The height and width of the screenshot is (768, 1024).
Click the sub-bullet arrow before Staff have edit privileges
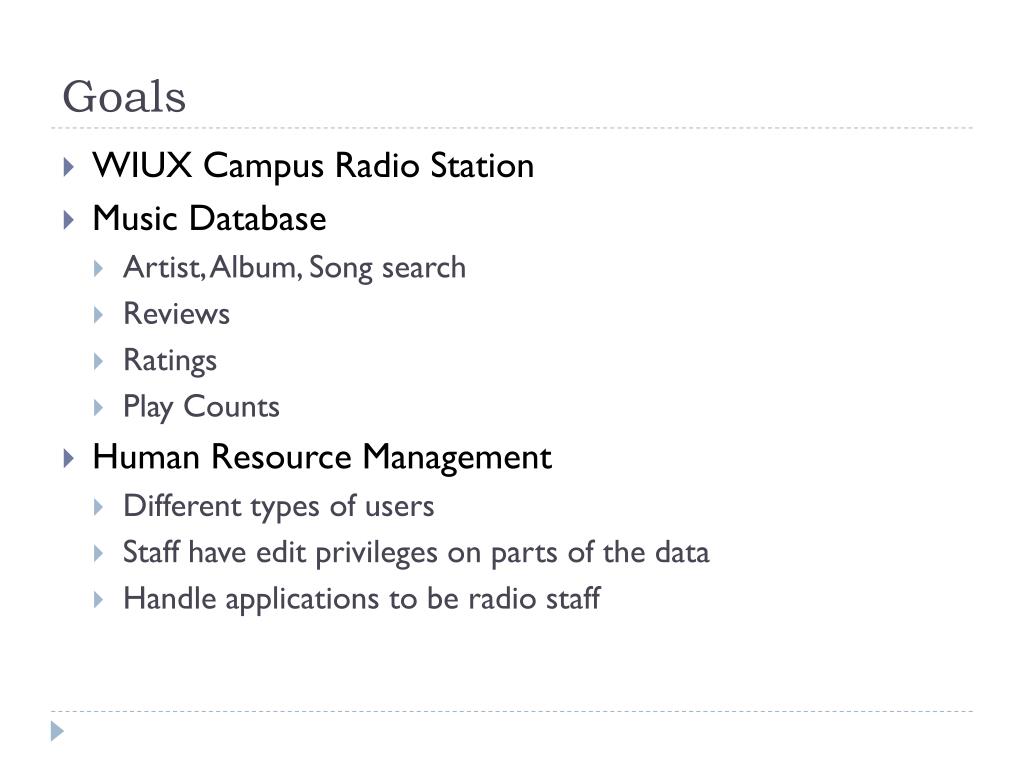pyautogui.click(x=99, y=553)
